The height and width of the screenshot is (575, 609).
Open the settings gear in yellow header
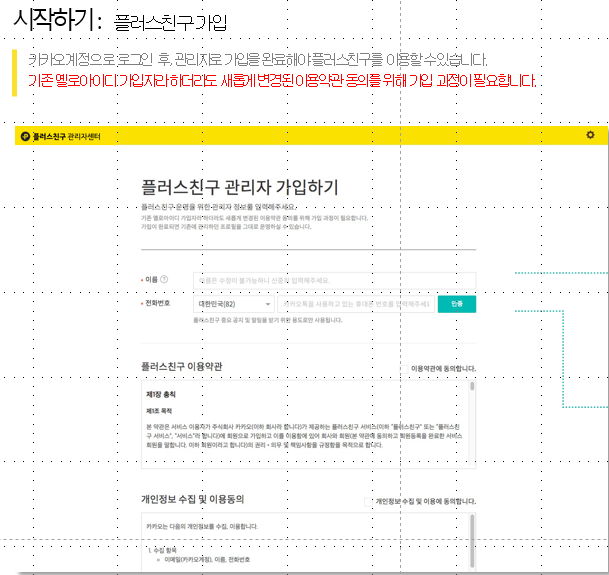tap(590, 135)
